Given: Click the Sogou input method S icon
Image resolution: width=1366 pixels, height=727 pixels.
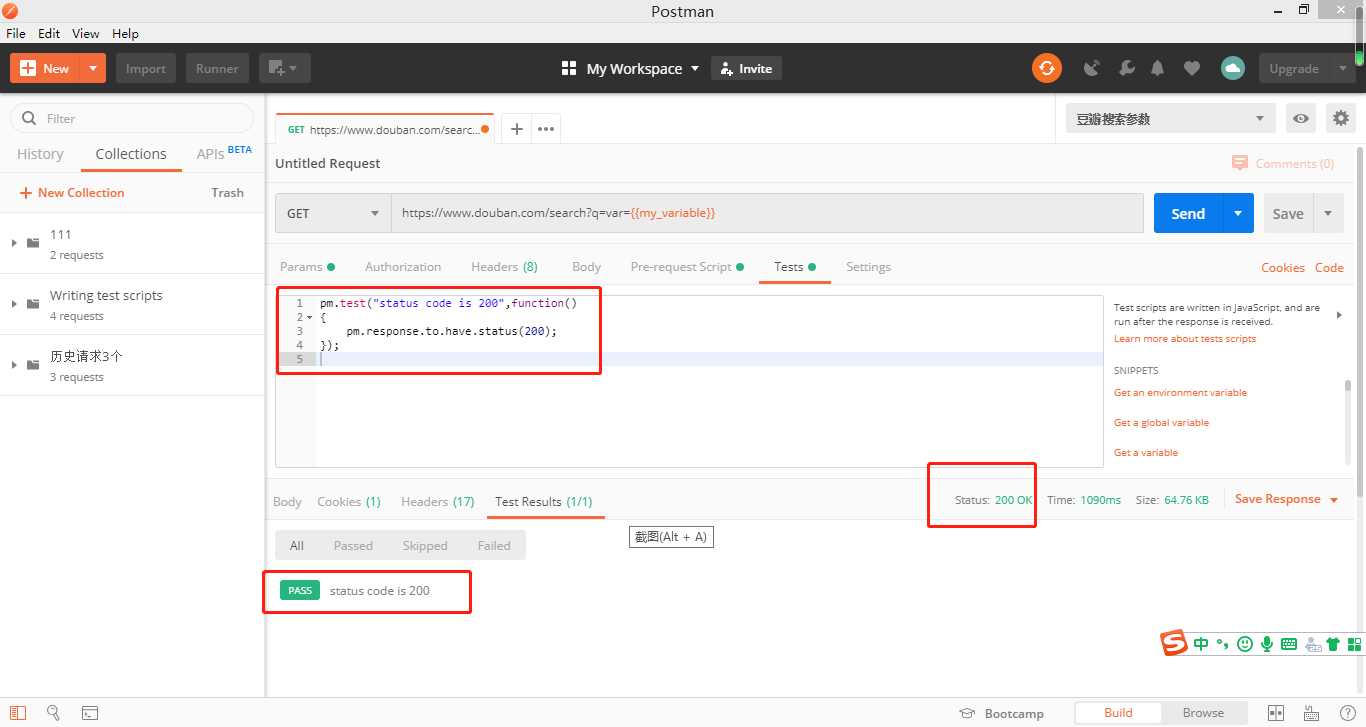Looking at the screenshot, I should point(1174,643).
